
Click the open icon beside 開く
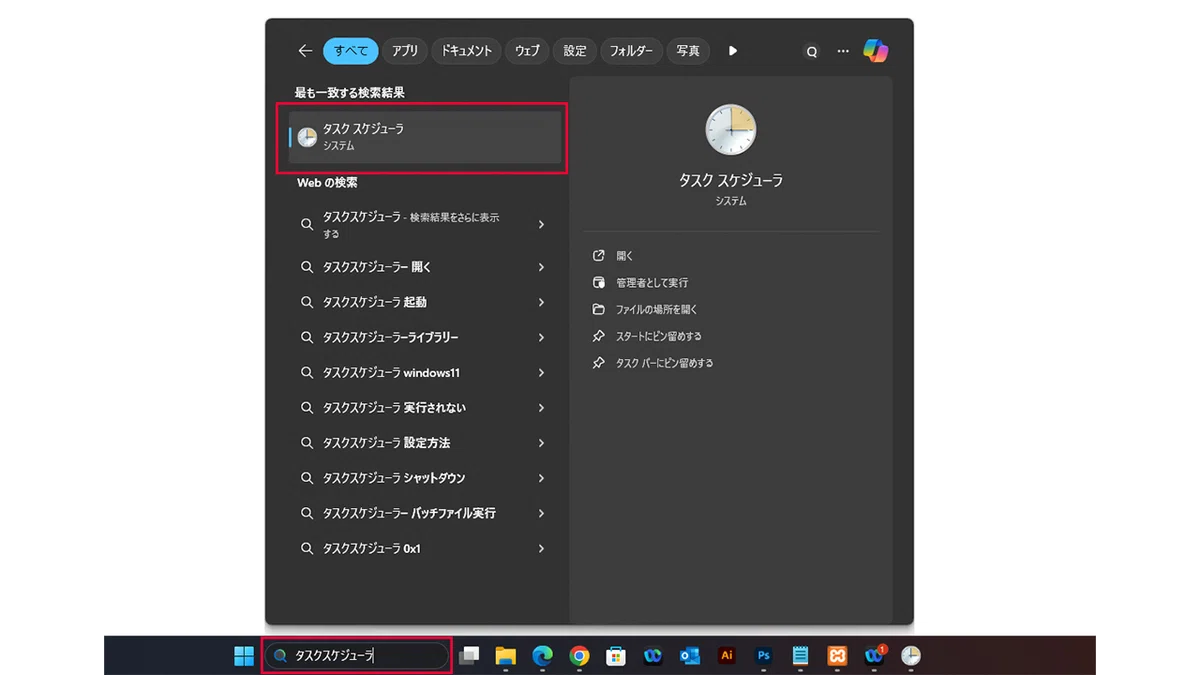(599, 256)
